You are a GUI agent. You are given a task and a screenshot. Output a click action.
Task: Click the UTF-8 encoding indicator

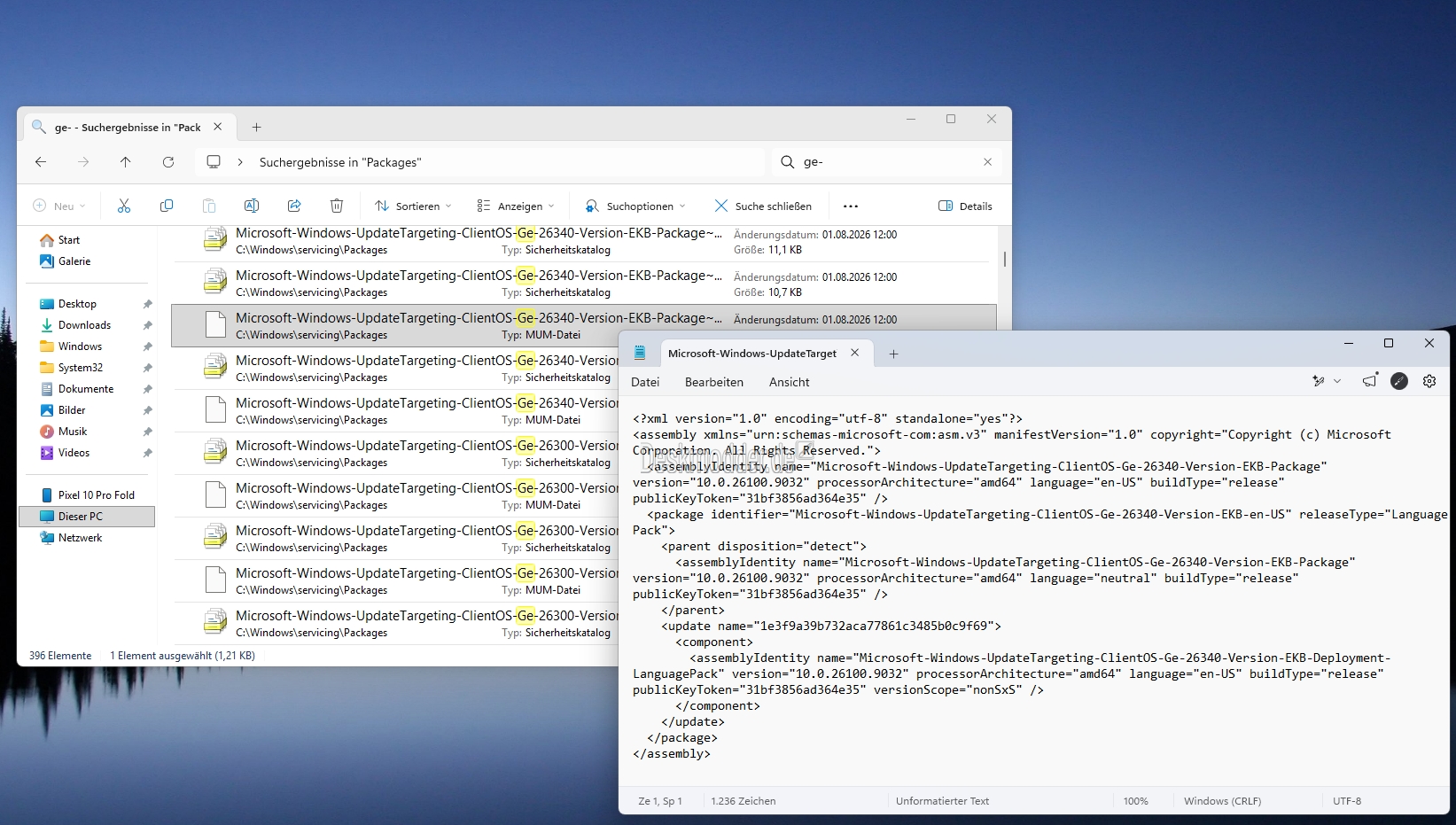1347,801
